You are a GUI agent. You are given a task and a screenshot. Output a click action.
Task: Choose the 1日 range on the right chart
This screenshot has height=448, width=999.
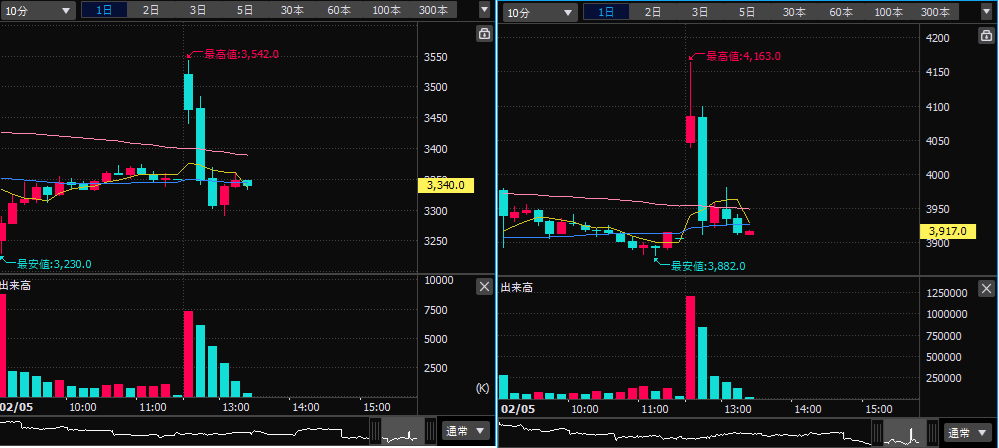coord(605,12)
